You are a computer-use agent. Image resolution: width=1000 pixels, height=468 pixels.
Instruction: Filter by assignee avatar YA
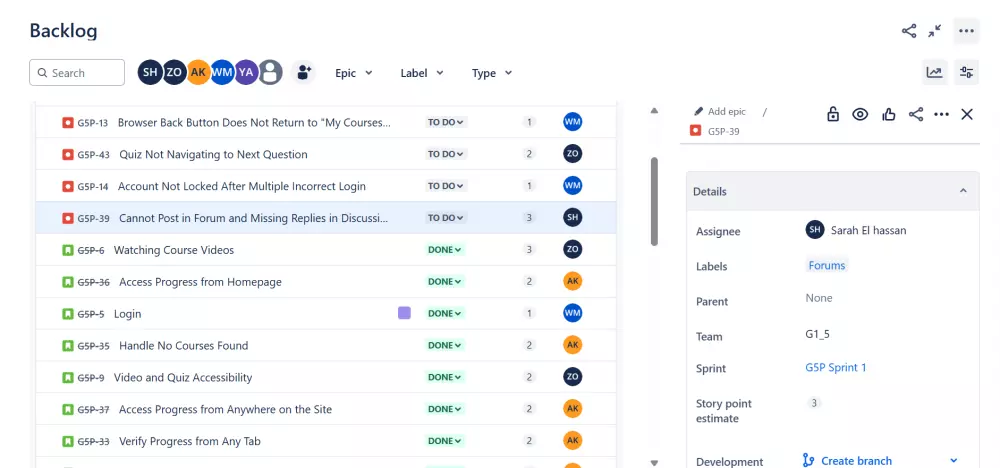pos(246,73)
